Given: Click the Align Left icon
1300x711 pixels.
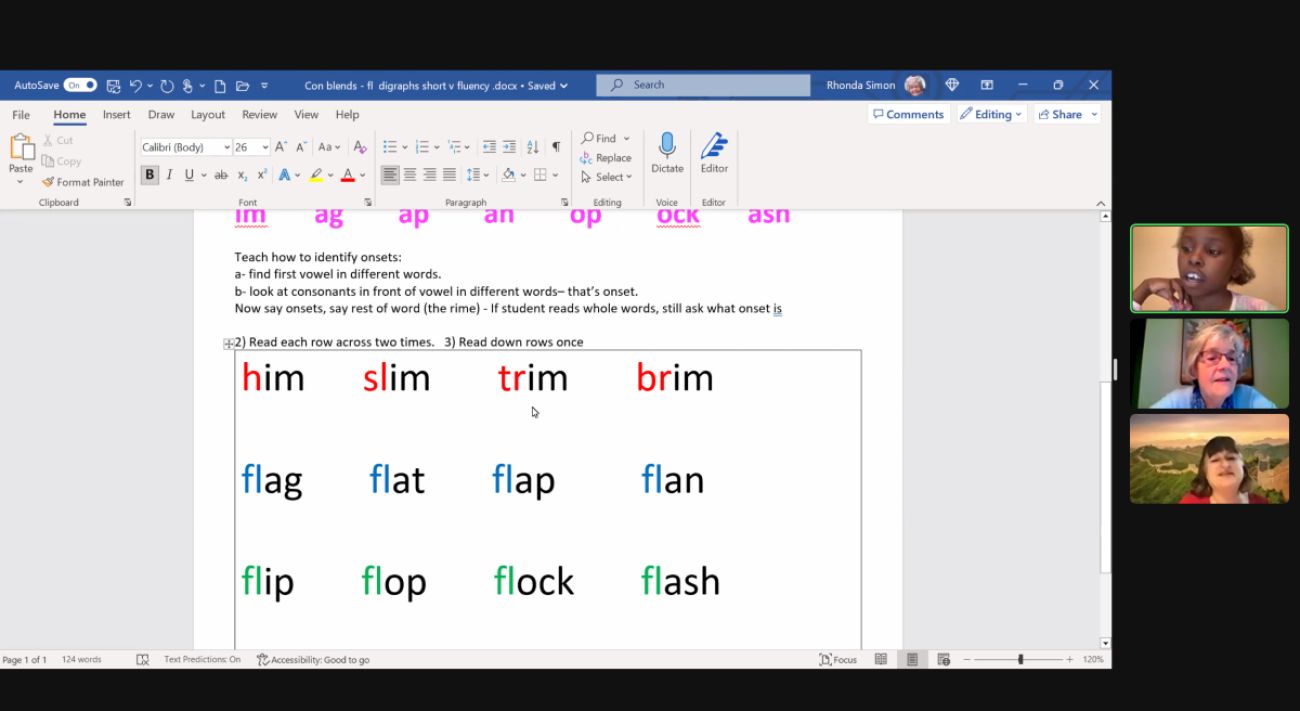Looking at the screenshot, I should [x=390, y=175].
